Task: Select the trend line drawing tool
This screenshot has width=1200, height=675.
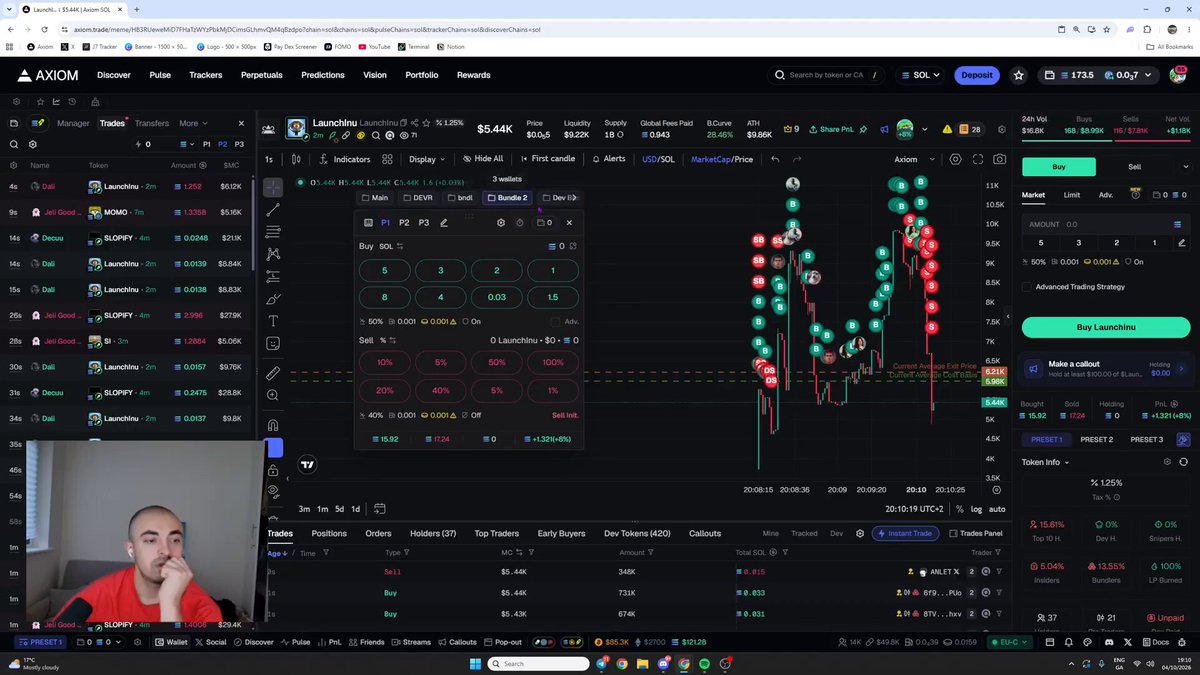Action: 273,210
